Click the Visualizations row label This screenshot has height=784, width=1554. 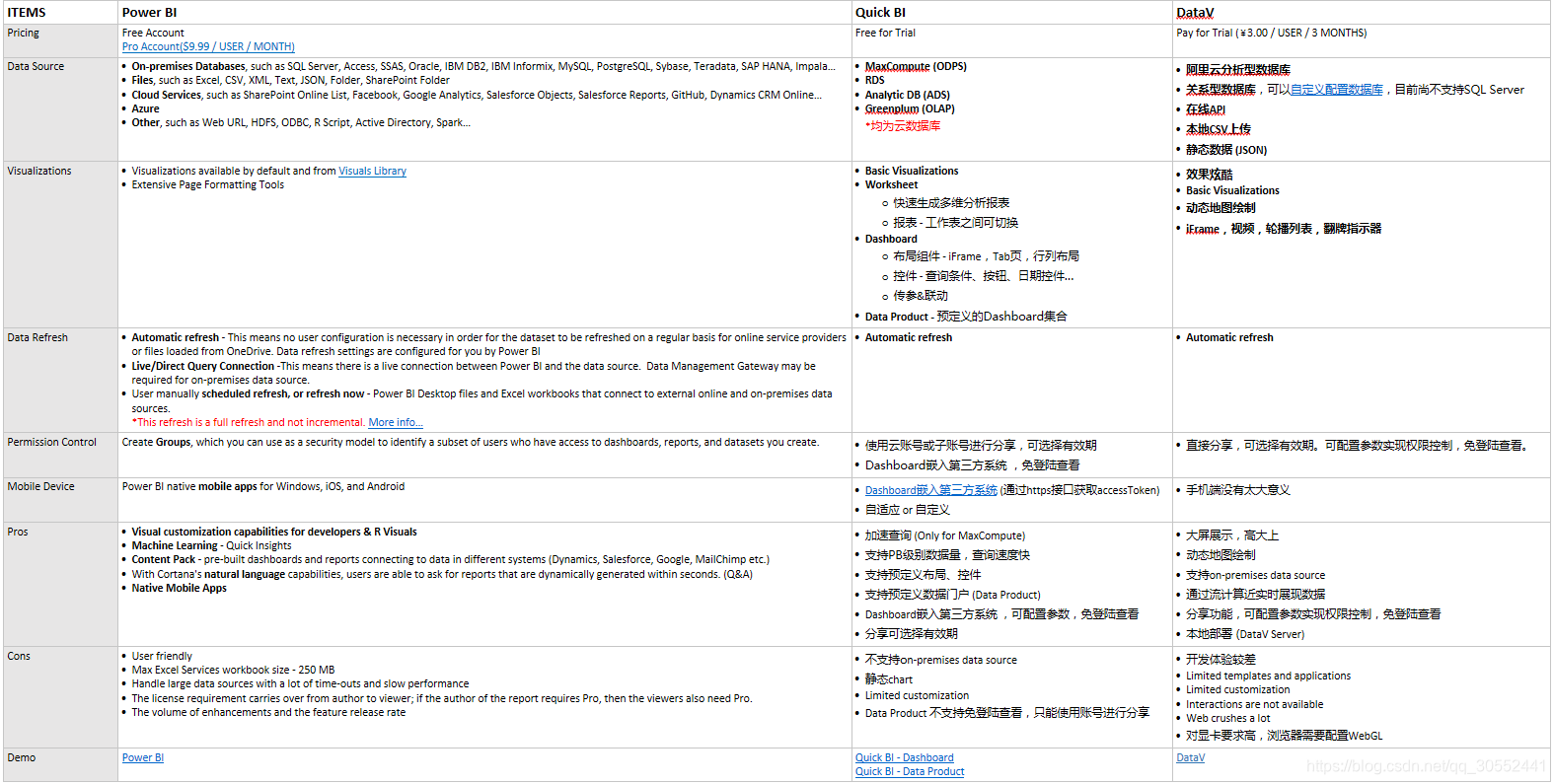tap(39, 171)
